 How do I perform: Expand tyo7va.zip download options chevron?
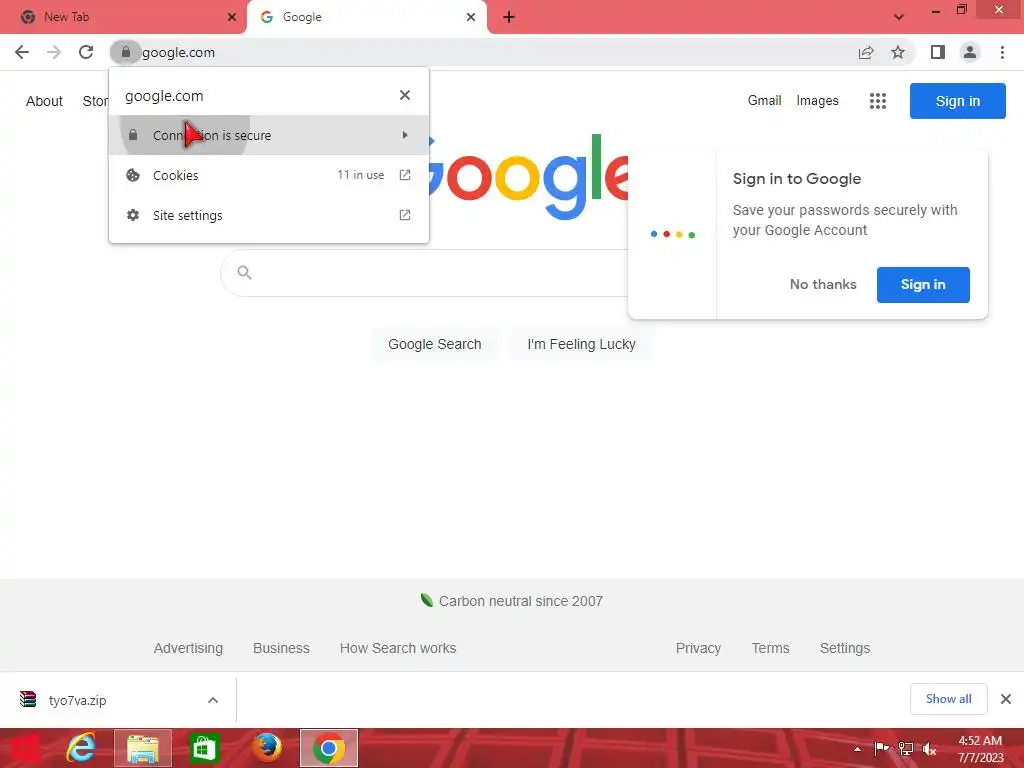tap(213, 700)
